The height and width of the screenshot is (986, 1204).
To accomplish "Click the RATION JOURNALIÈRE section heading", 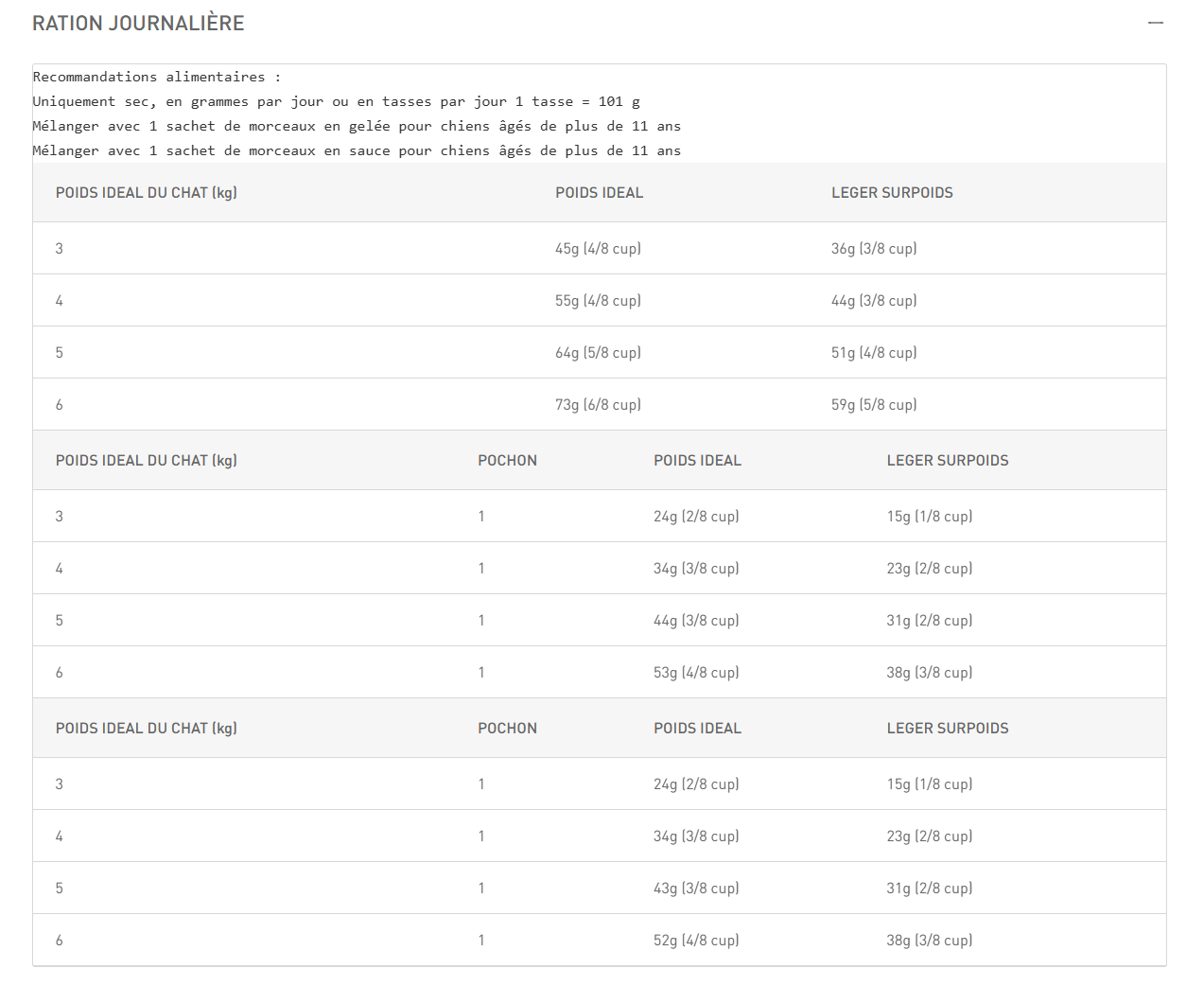I will (138, 24).
